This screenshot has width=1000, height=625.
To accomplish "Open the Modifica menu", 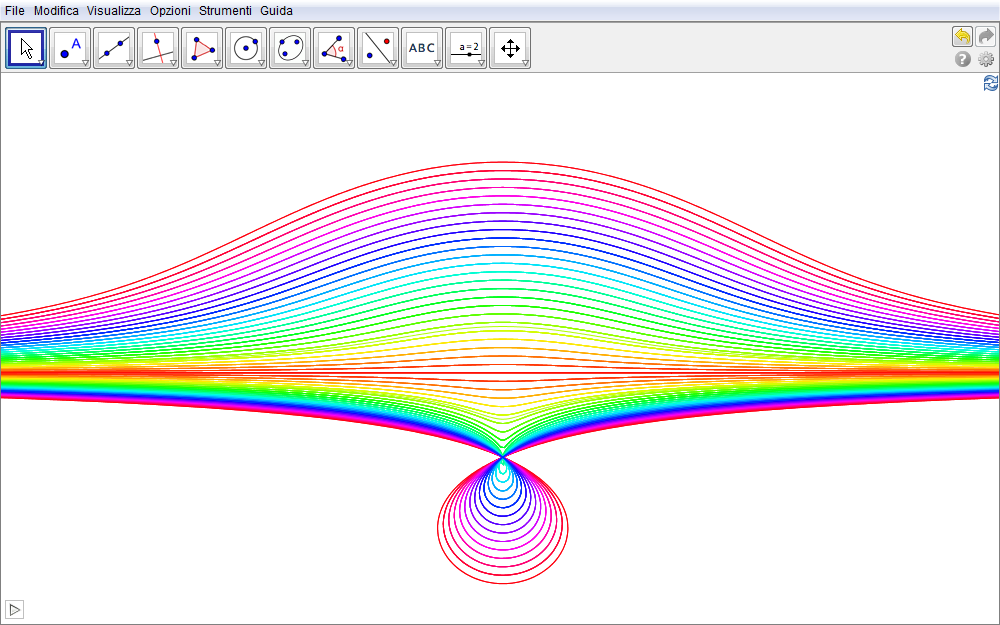I will pos(56,11).
